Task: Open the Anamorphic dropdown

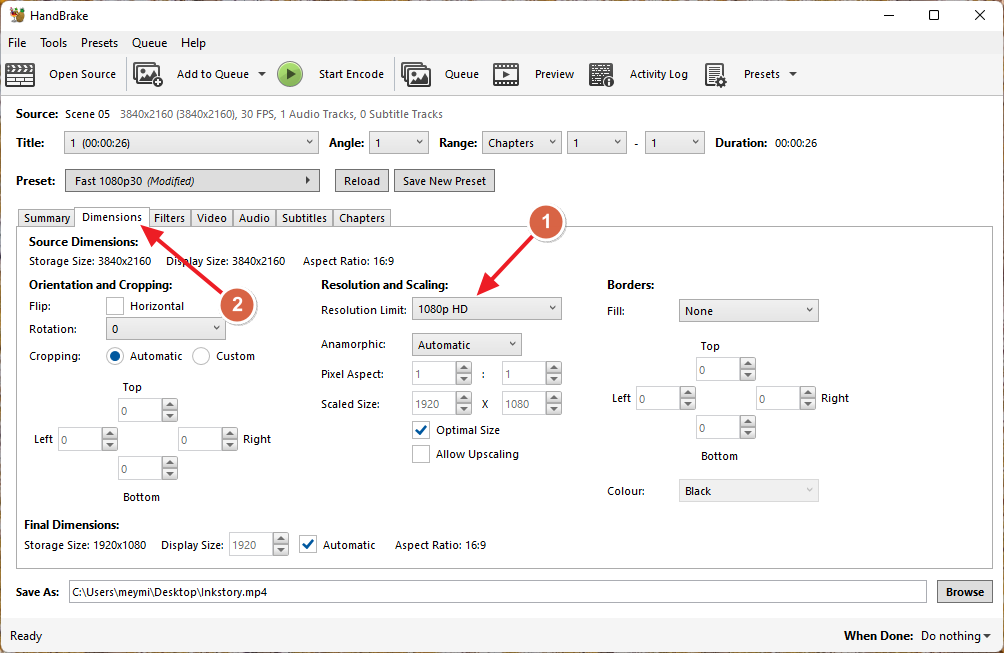Action: 467,345
